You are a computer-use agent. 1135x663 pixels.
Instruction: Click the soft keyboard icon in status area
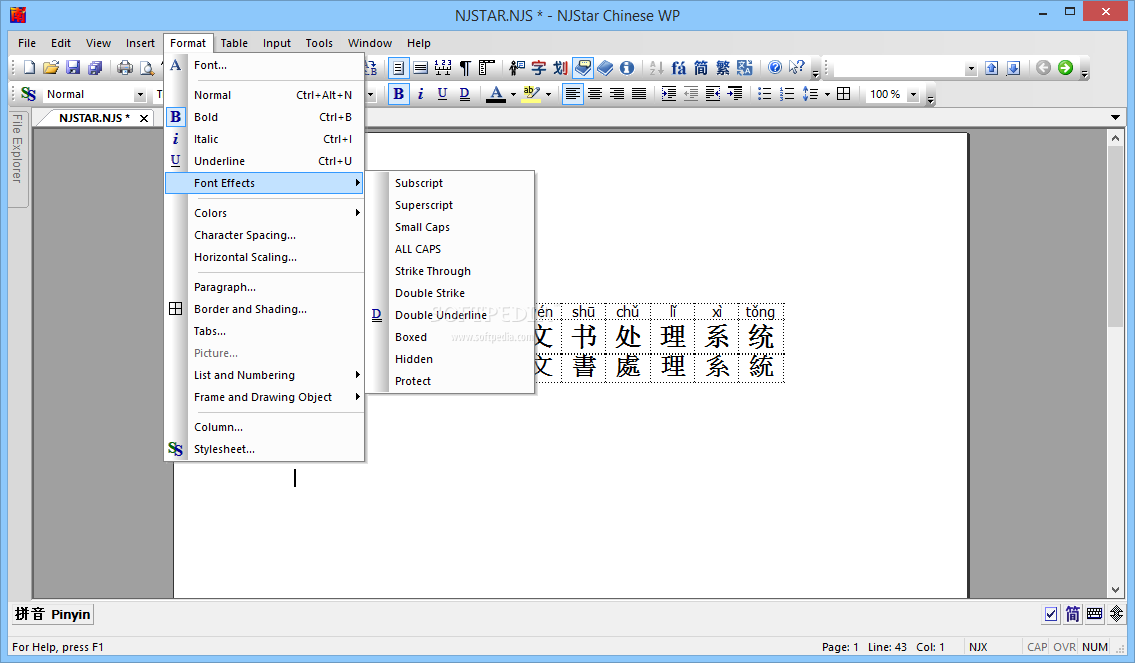1094,614
